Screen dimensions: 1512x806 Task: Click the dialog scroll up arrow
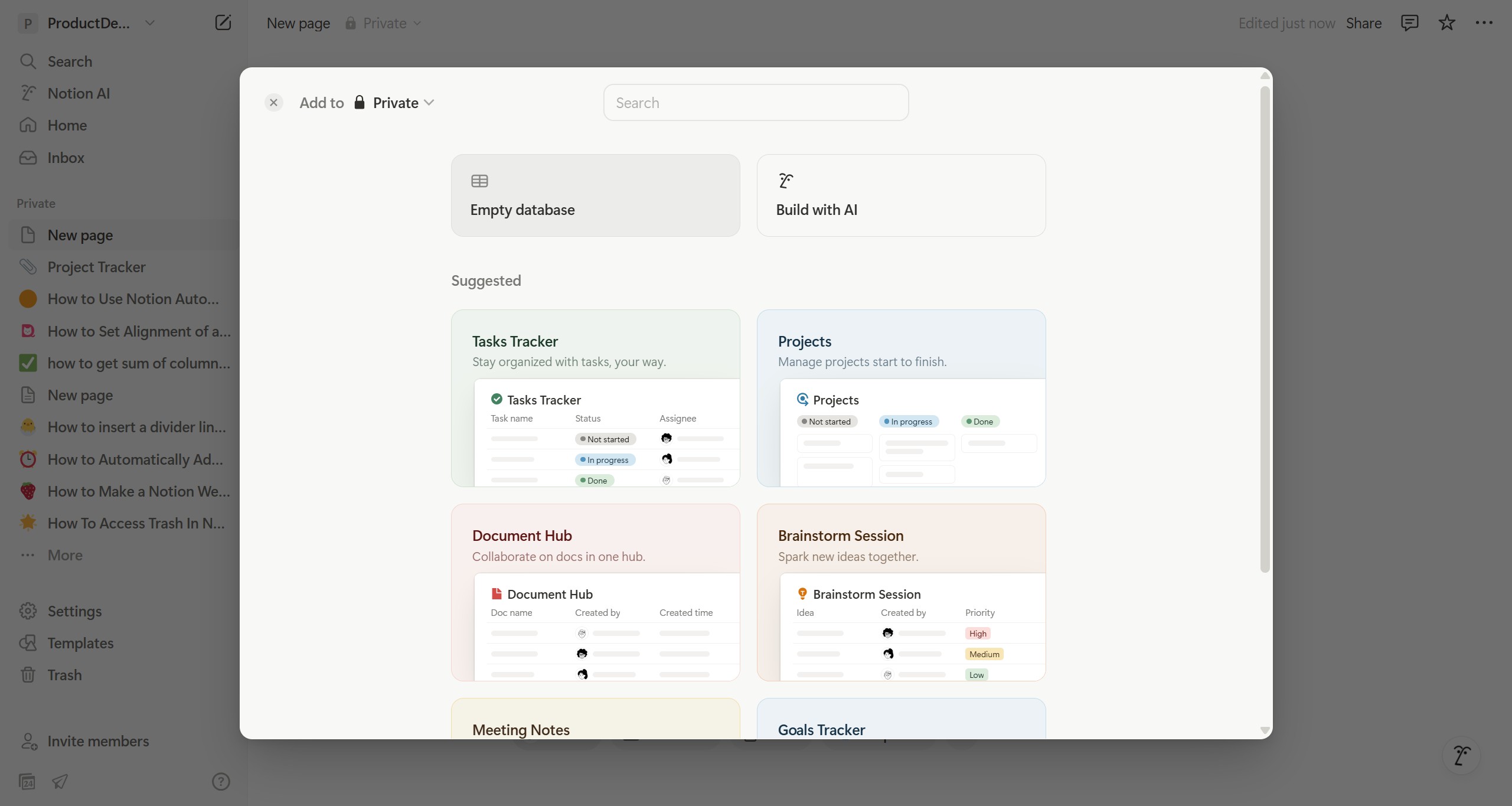1265,76
